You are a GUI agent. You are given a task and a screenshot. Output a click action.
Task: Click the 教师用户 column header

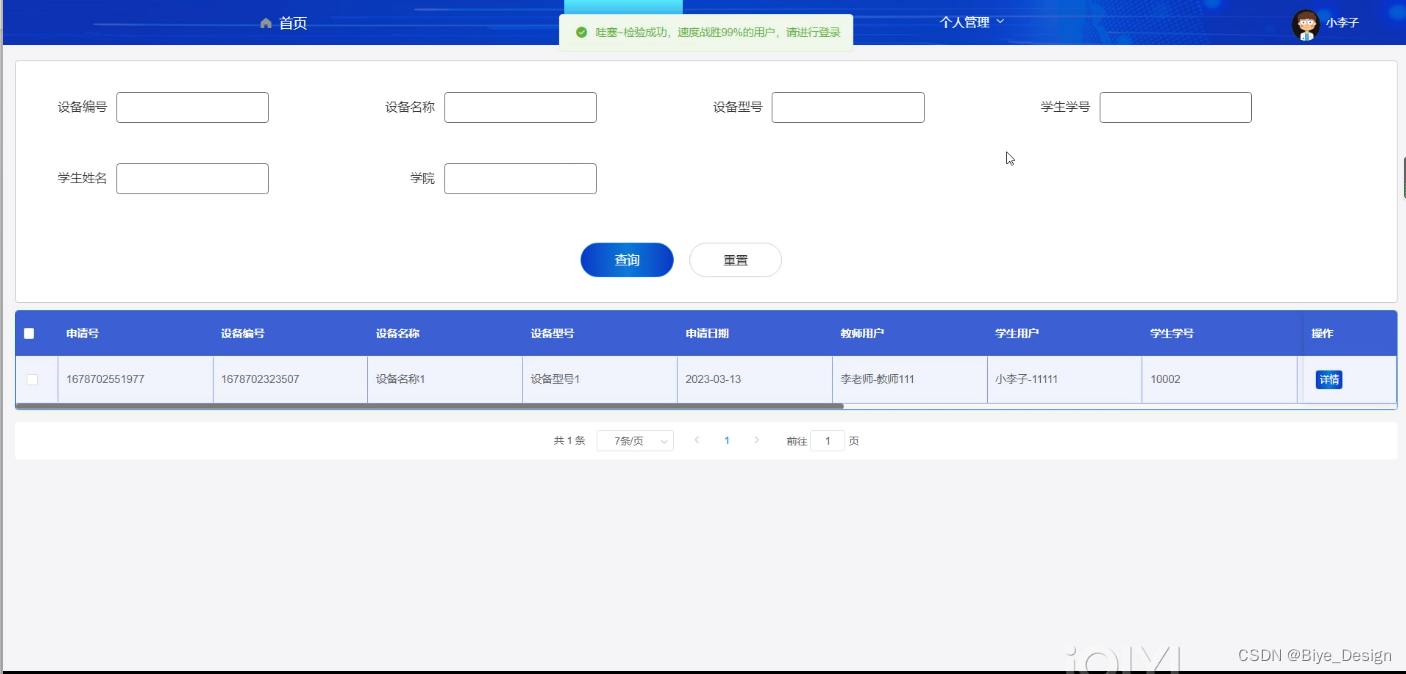coord(862,333)
